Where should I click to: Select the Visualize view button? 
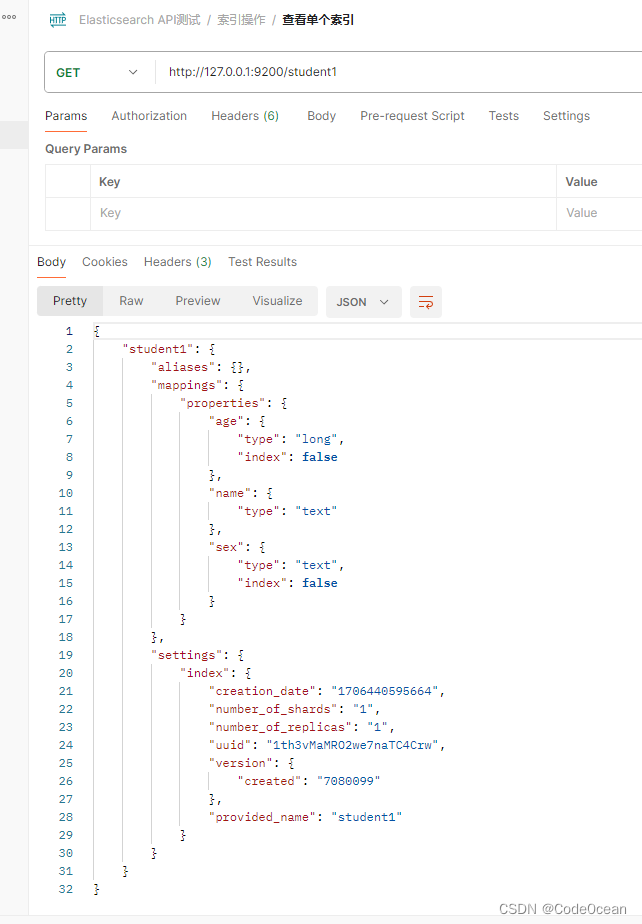pos(277,301)
